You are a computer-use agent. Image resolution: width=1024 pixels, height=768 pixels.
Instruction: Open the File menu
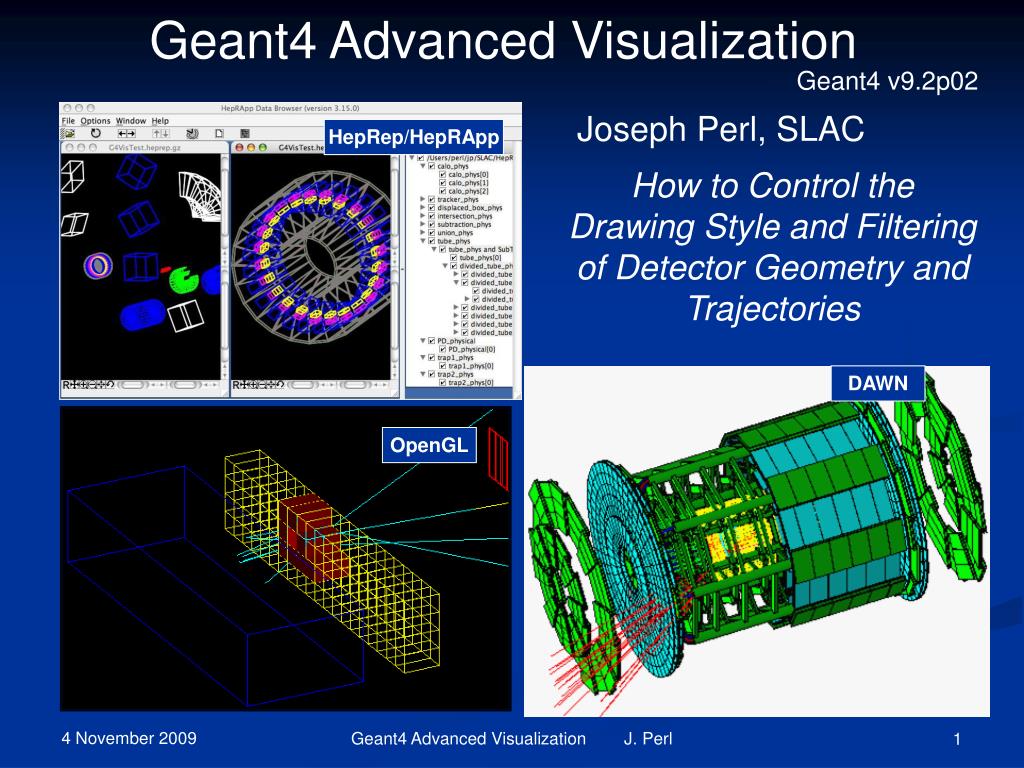pos(68,121)
